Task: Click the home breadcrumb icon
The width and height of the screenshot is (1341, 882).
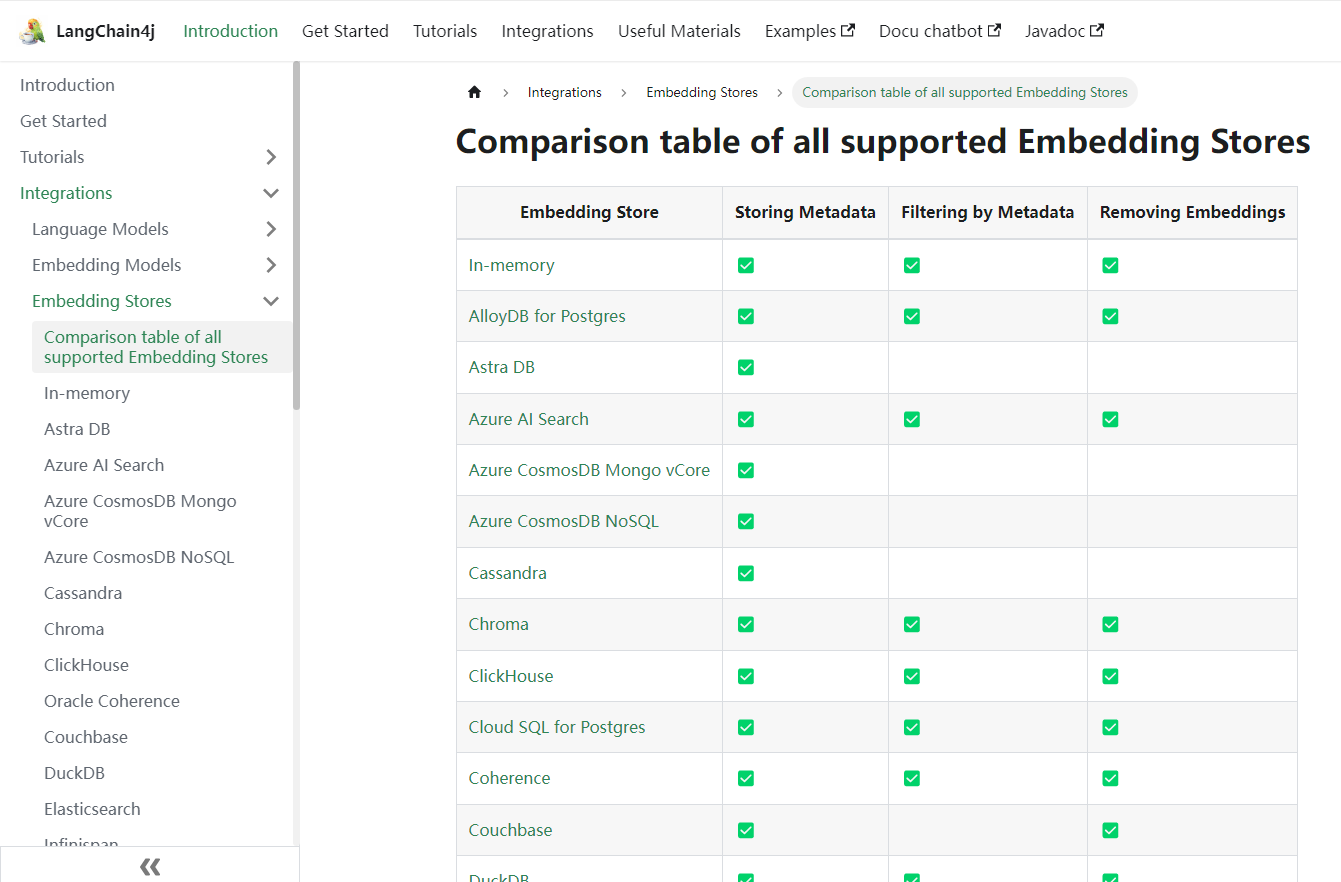Action: click(474, 92)
